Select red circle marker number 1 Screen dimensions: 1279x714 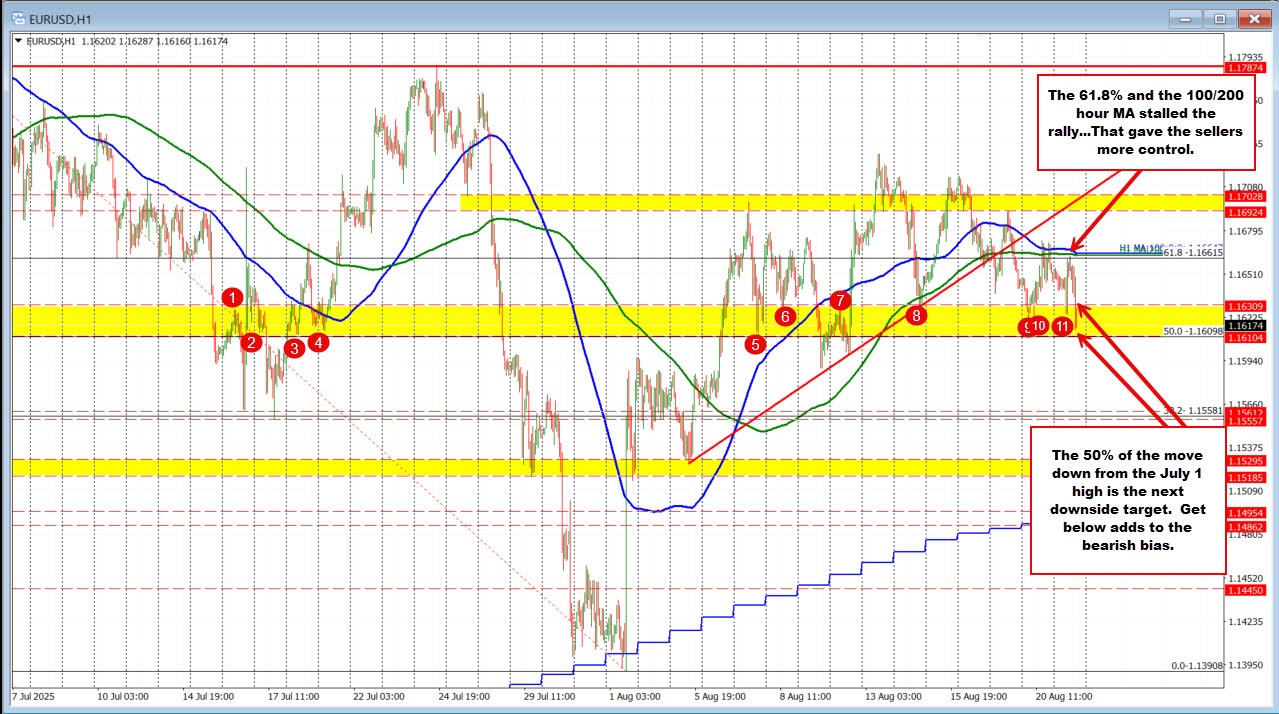(x=232, y=296)
